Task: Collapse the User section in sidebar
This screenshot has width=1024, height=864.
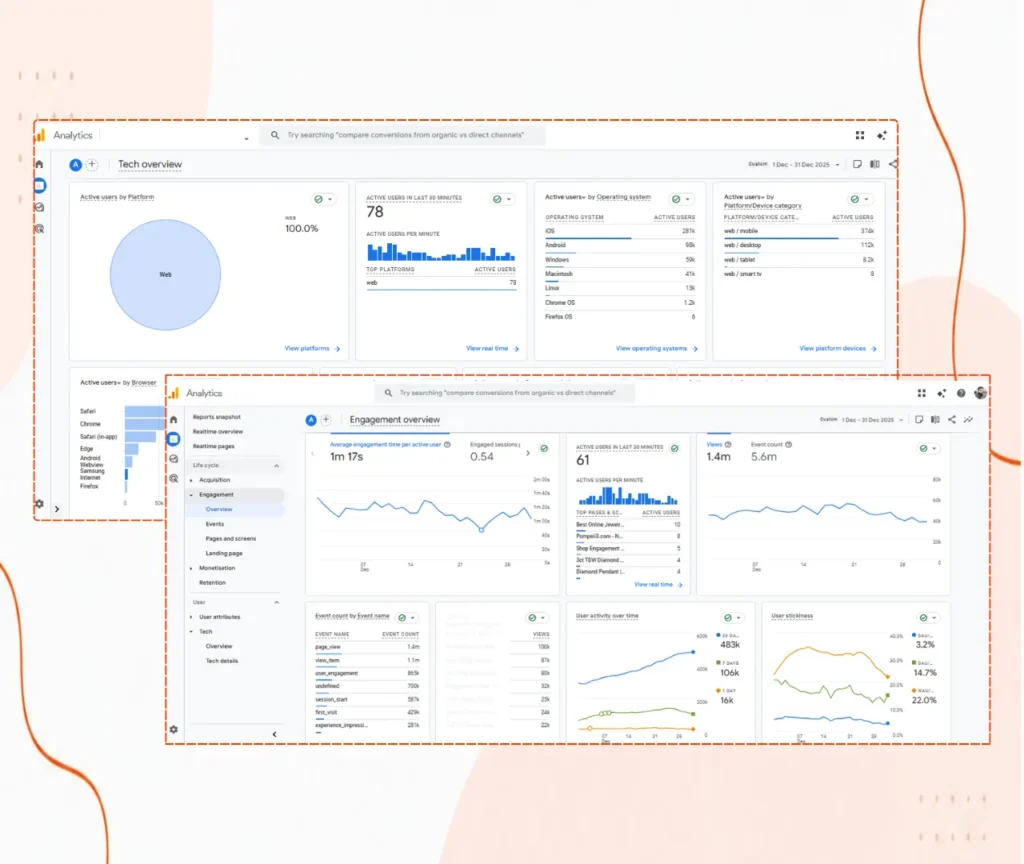Action: (x=276, y=602)
